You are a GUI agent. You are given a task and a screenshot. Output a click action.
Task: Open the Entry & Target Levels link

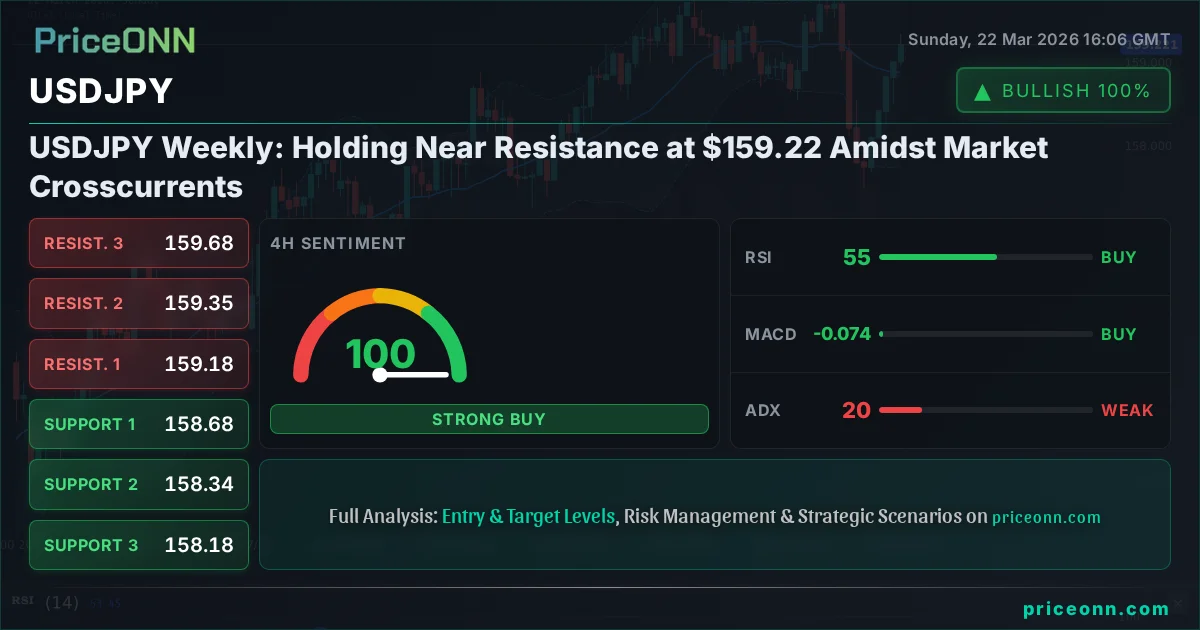(x=528, y=517)
